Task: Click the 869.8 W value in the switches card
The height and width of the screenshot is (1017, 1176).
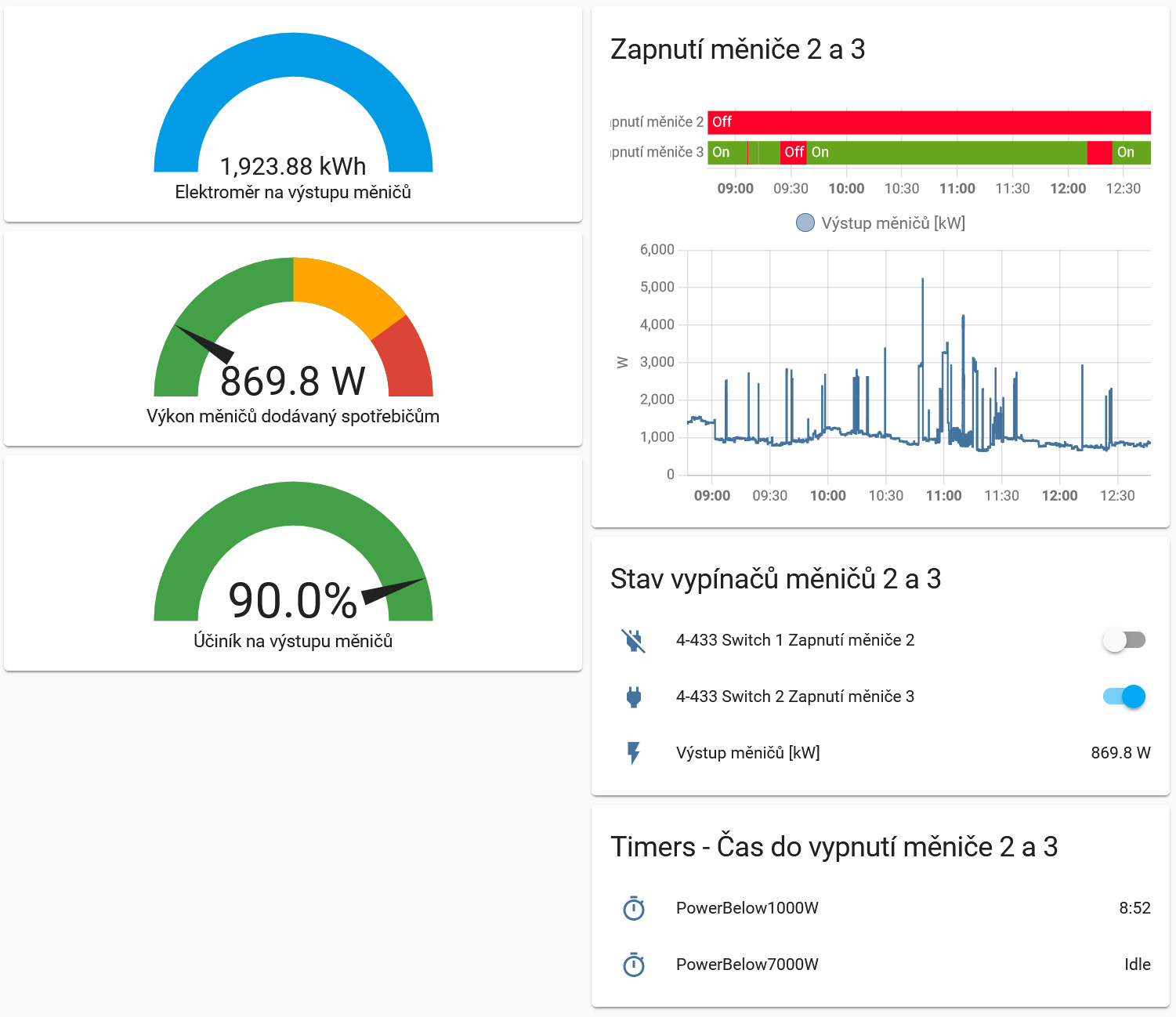Action: tap(1120, 753)
